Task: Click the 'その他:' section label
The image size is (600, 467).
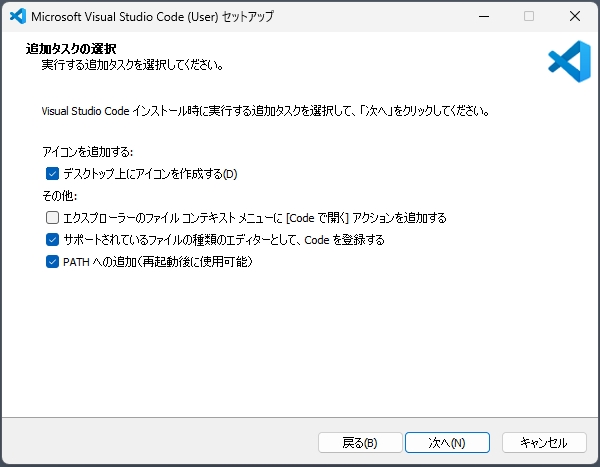Action: click(x=60, y=196)
